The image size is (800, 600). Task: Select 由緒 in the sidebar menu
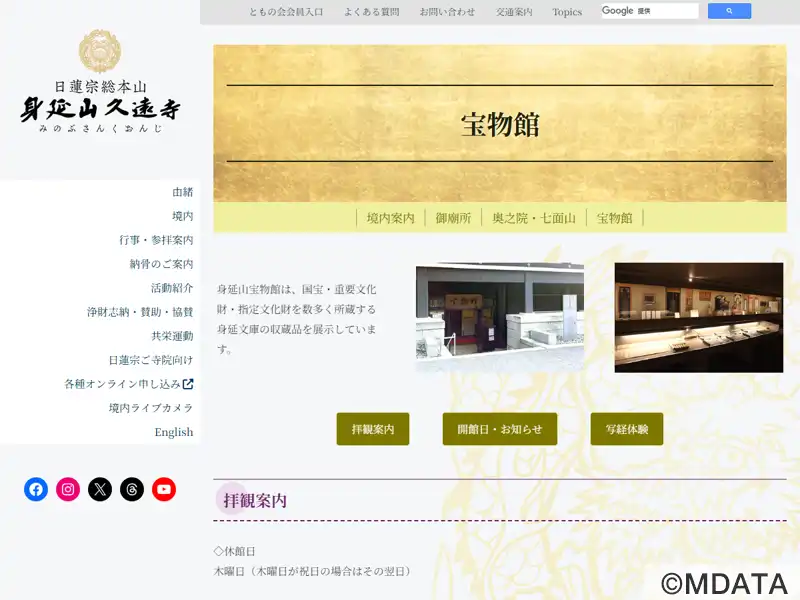coord(183,192)
